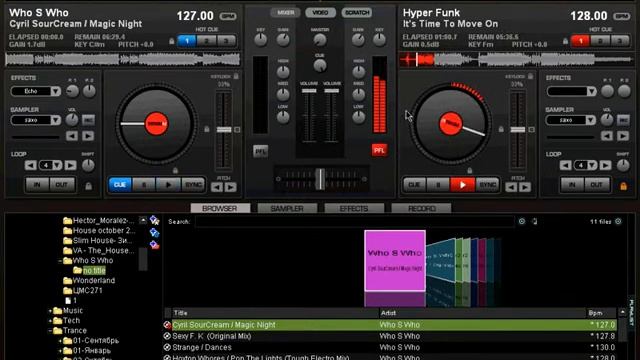Halve the left deck loop length arrow
The height and width of the screenshot is (360, 640).
[x=30, y=165]
